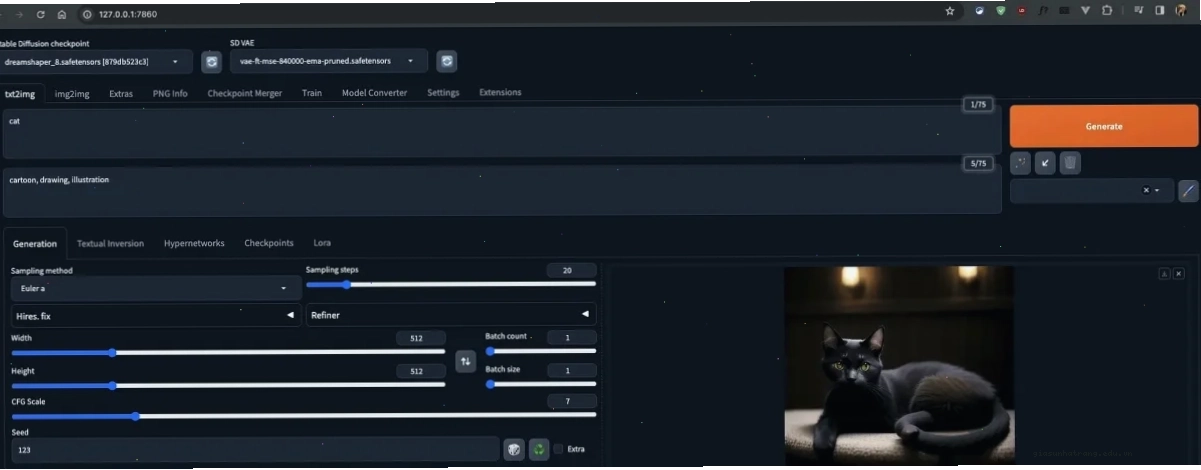
Task: Open the f? extension icon
Action: pyautogui.click(x=1043, y=11)
